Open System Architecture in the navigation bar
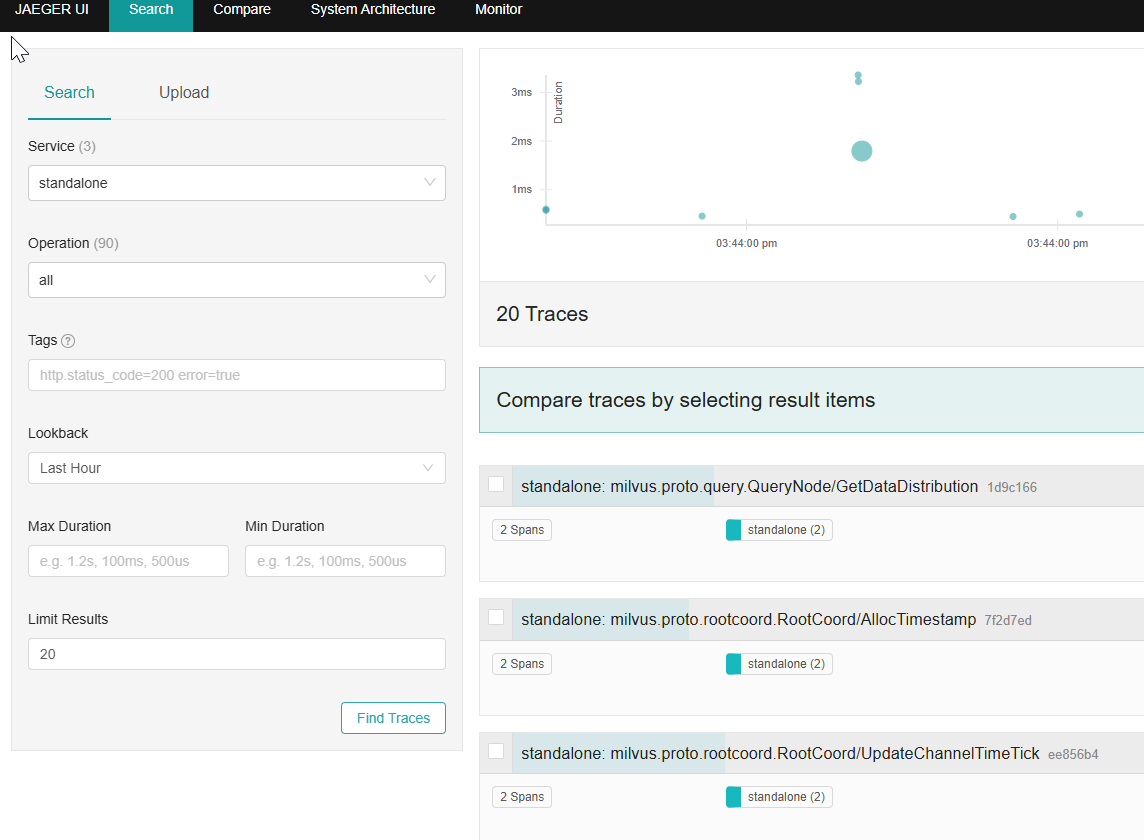Viewport: 1144px width, 840px height. pos(373,9)
